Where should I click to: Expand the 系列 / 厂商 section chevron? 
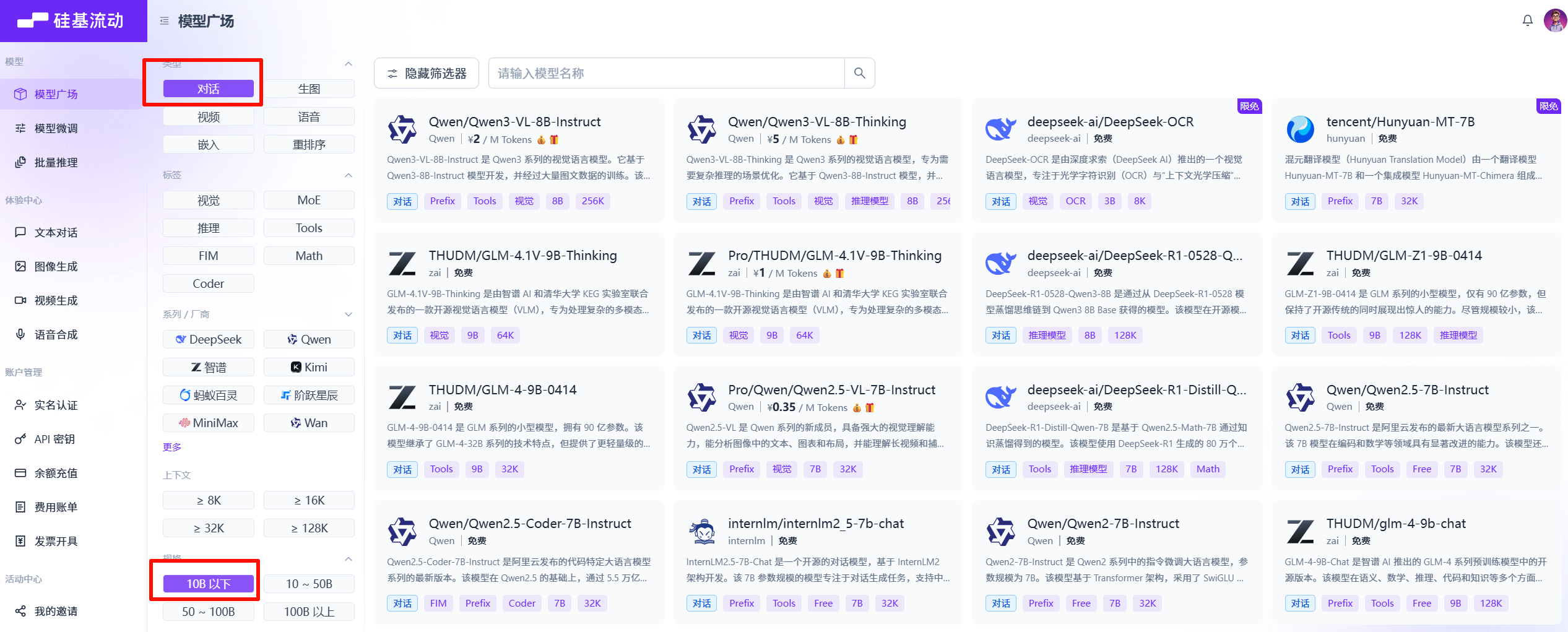[349, 314]
